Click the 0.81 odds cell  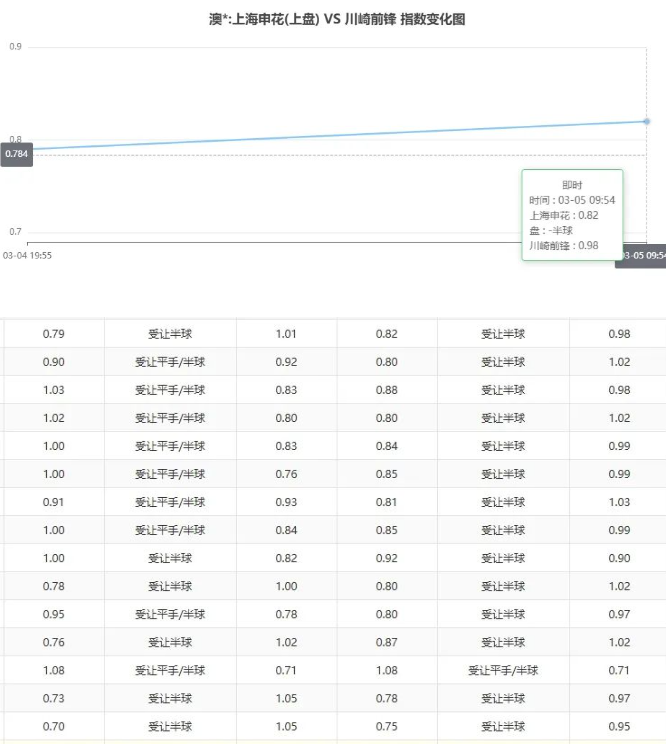point(387,502)
